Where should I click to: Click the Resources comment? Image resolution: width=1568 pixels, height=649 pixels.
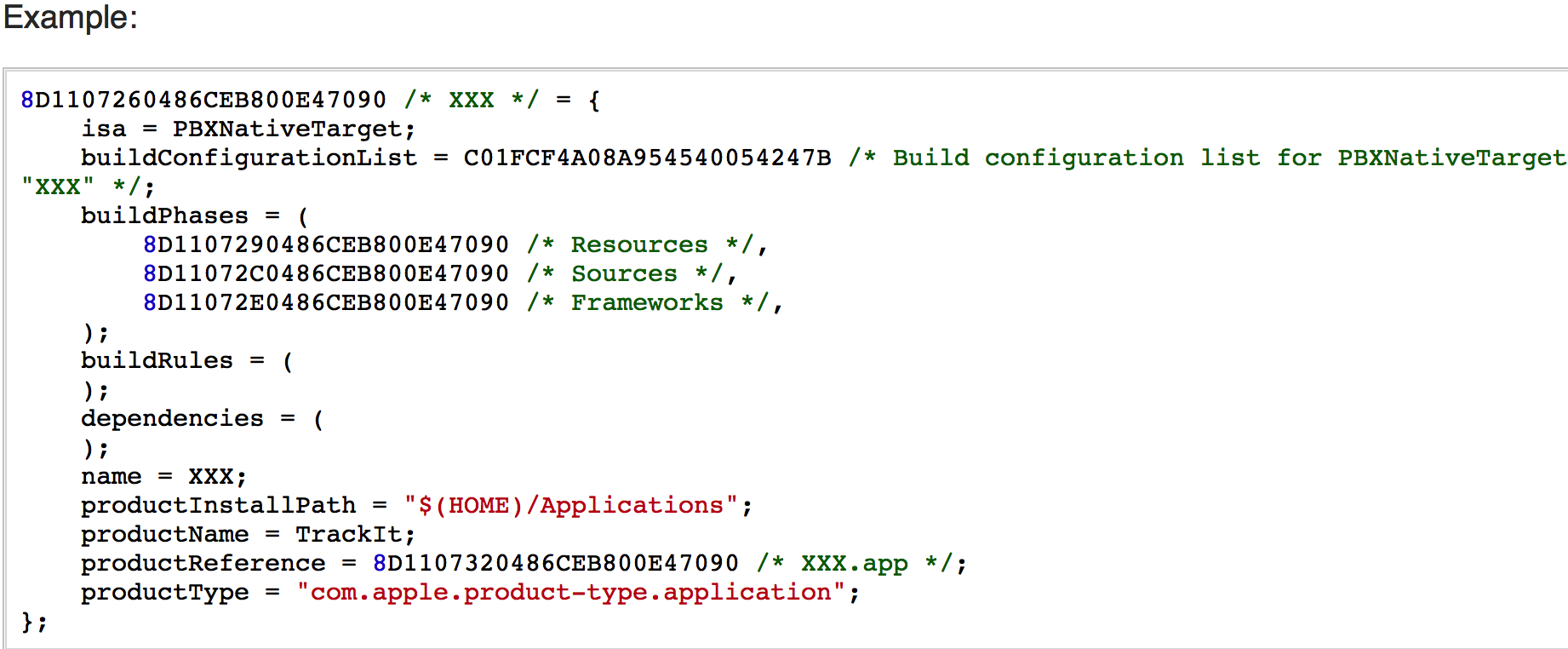pyautogui.click(x=639, y=245)
